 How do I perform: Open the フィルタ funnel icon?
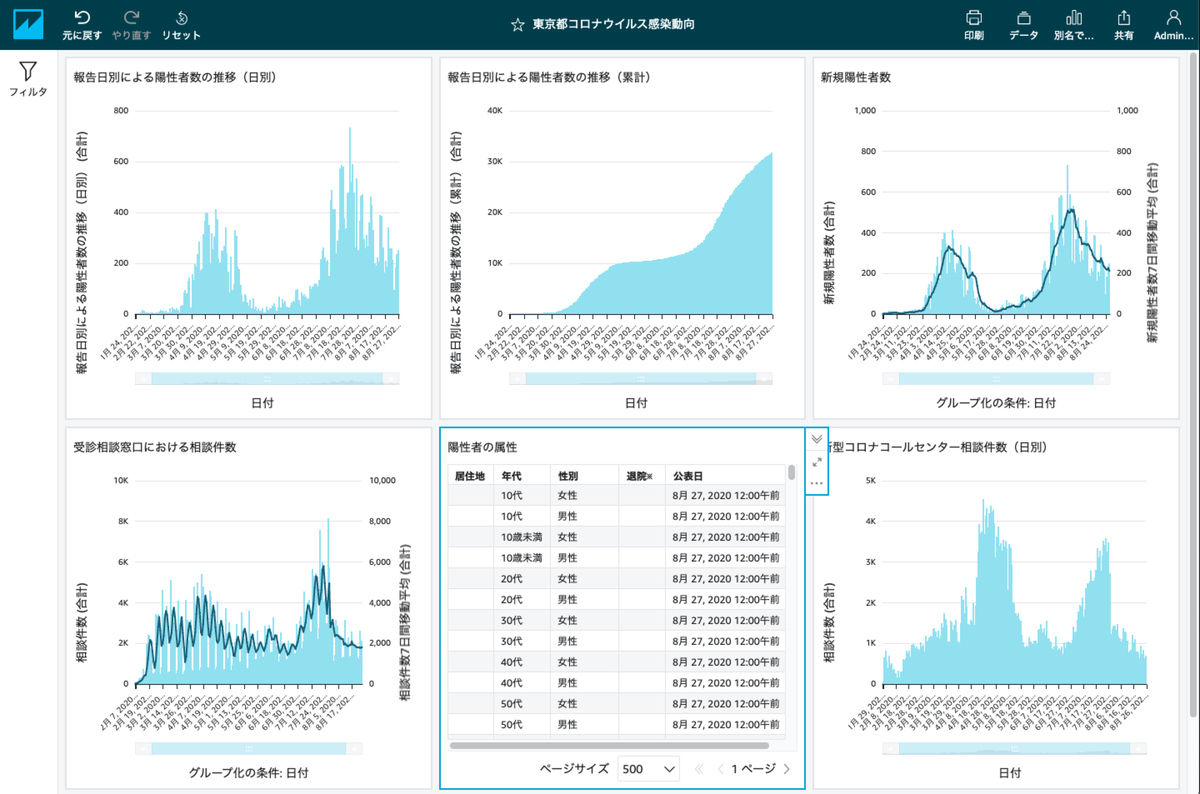28,70
